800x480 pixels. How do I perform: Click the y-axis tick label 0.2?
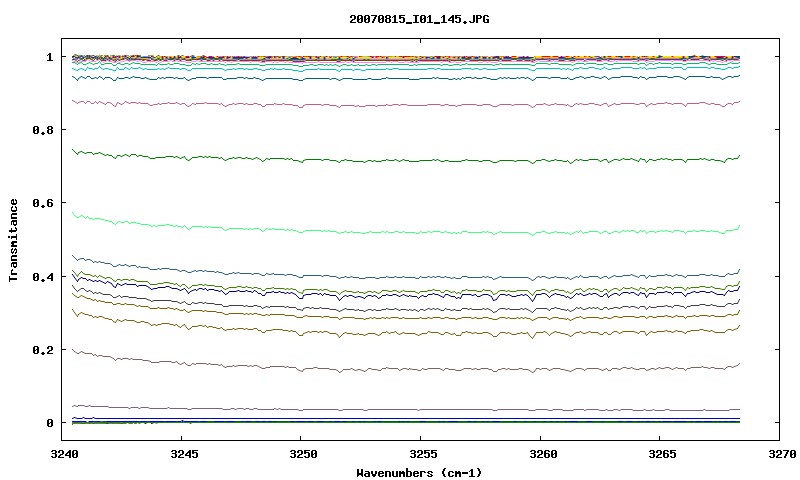tap(43, 350)
